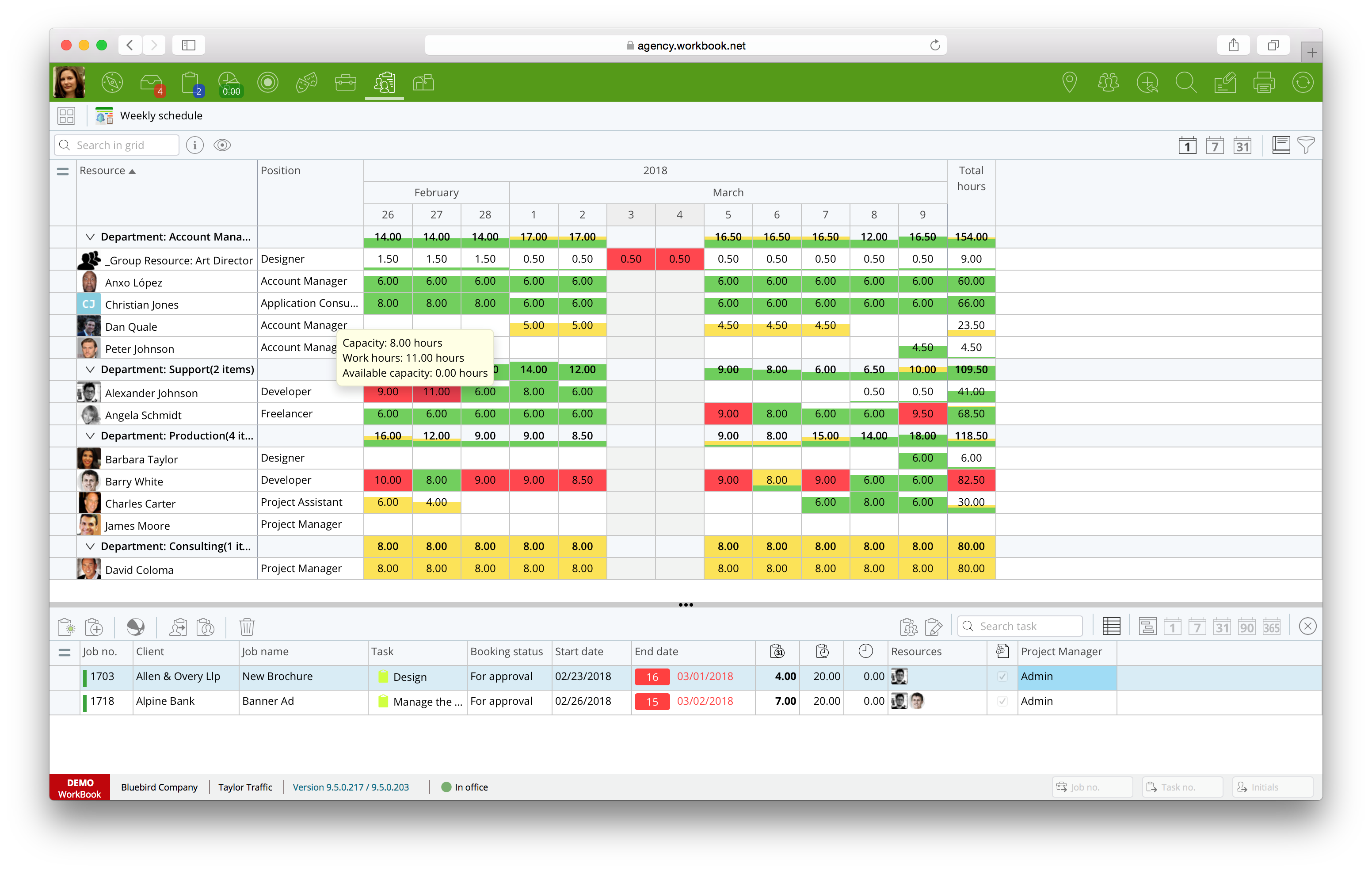The image size is (1372, 871).
Task: Open the map location pin icon
Action: pyautogui.click(x=1070, y=83)
